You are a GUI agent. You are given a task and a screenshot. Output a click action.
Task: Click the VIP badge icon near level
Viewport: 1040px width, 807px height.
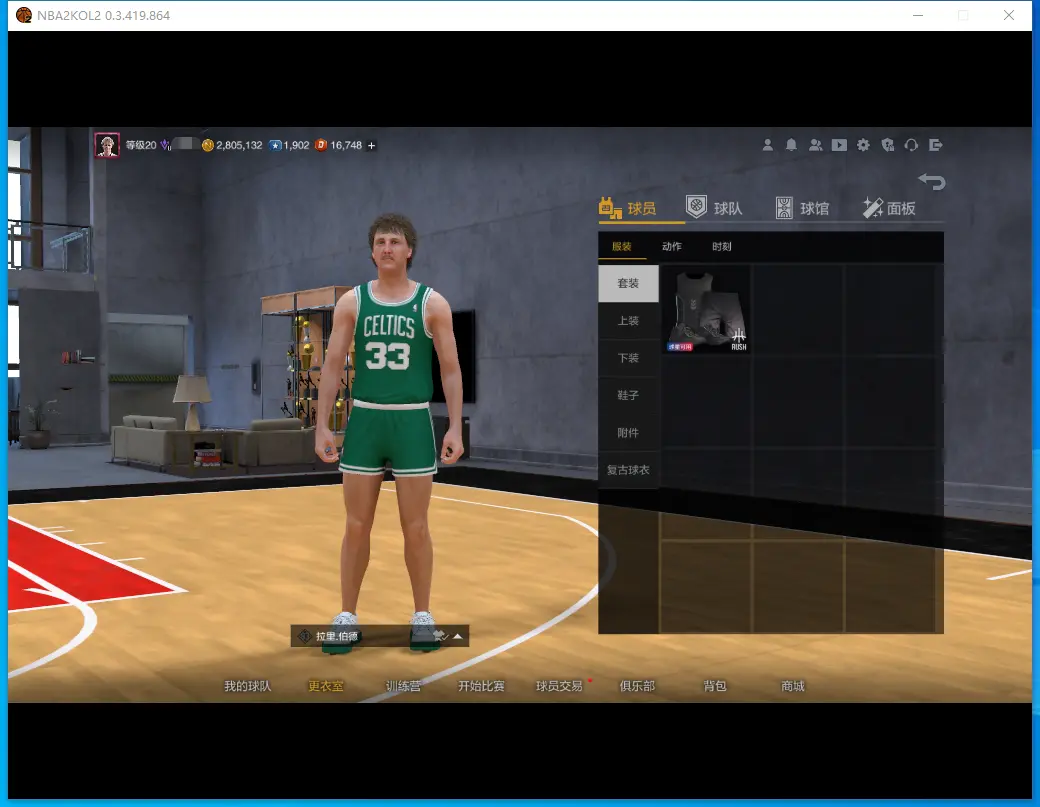(165, 145)
